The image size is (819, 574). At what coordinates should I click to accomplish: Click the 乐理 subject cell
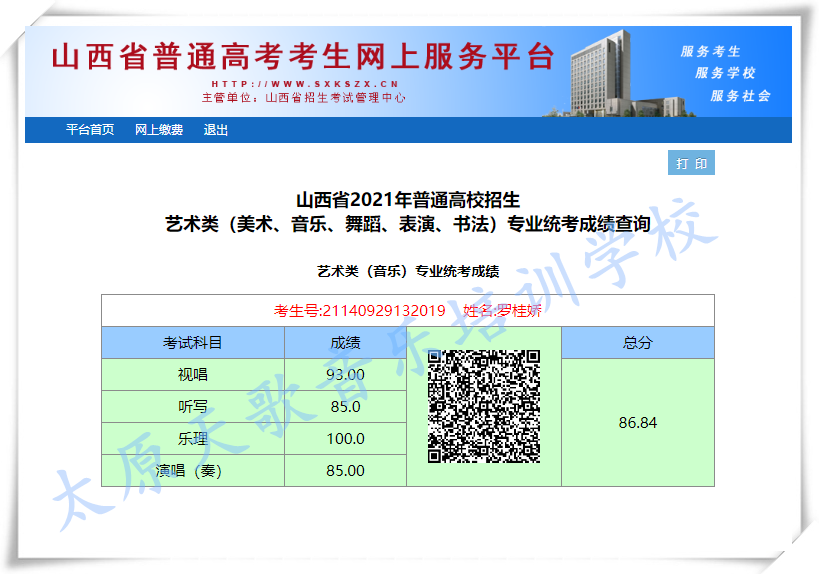point(193,439)
